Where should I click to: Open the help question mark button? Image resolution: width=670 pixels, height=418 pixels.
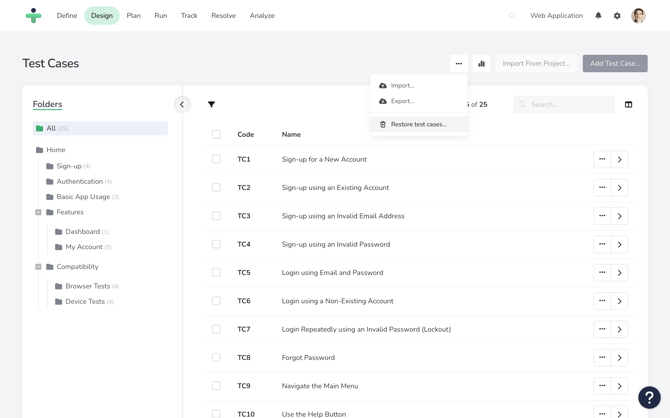tap(649, 397)
